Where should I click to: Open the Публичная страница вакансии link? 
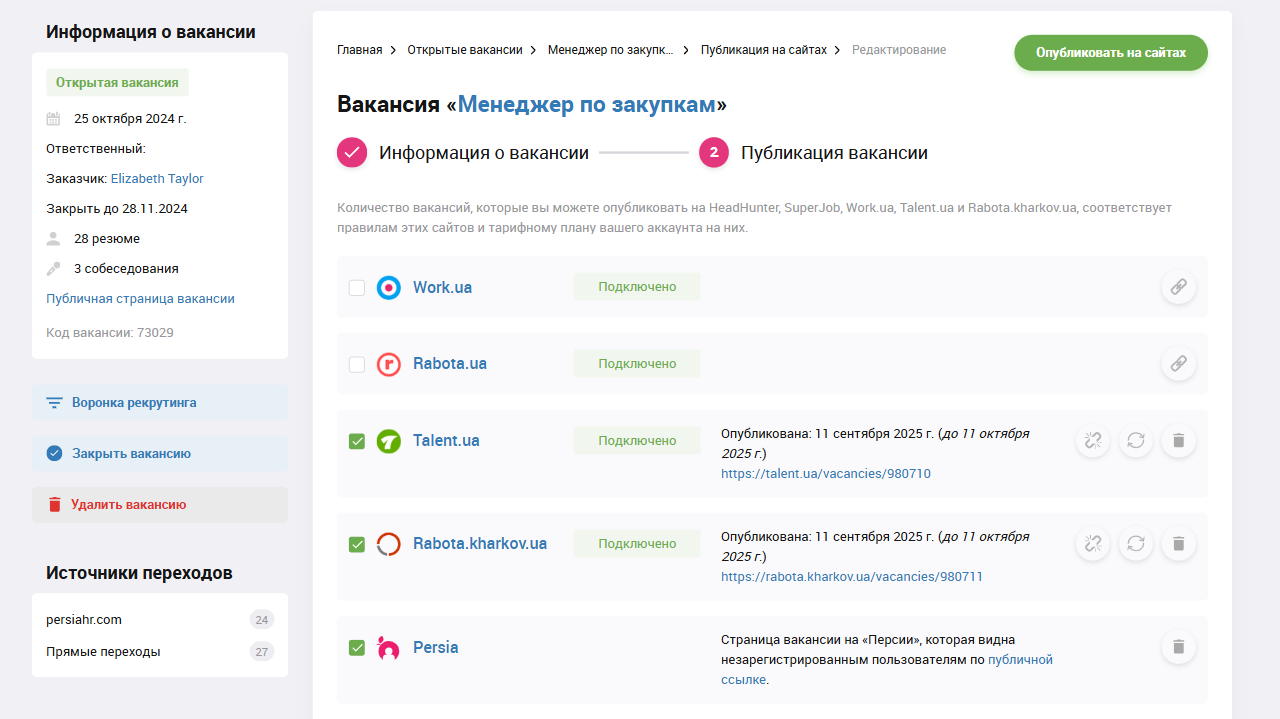coord(140,298)
